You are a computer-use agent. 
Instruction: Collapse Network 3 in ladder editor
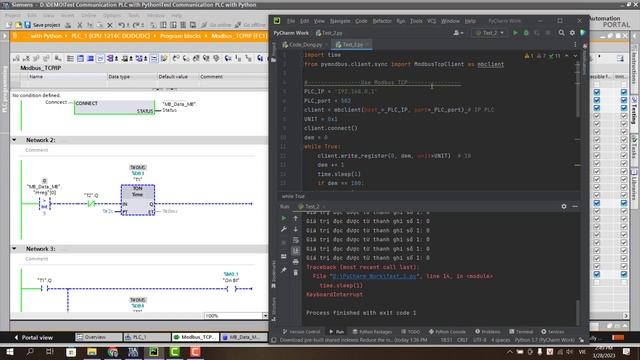tap(14, 249)
